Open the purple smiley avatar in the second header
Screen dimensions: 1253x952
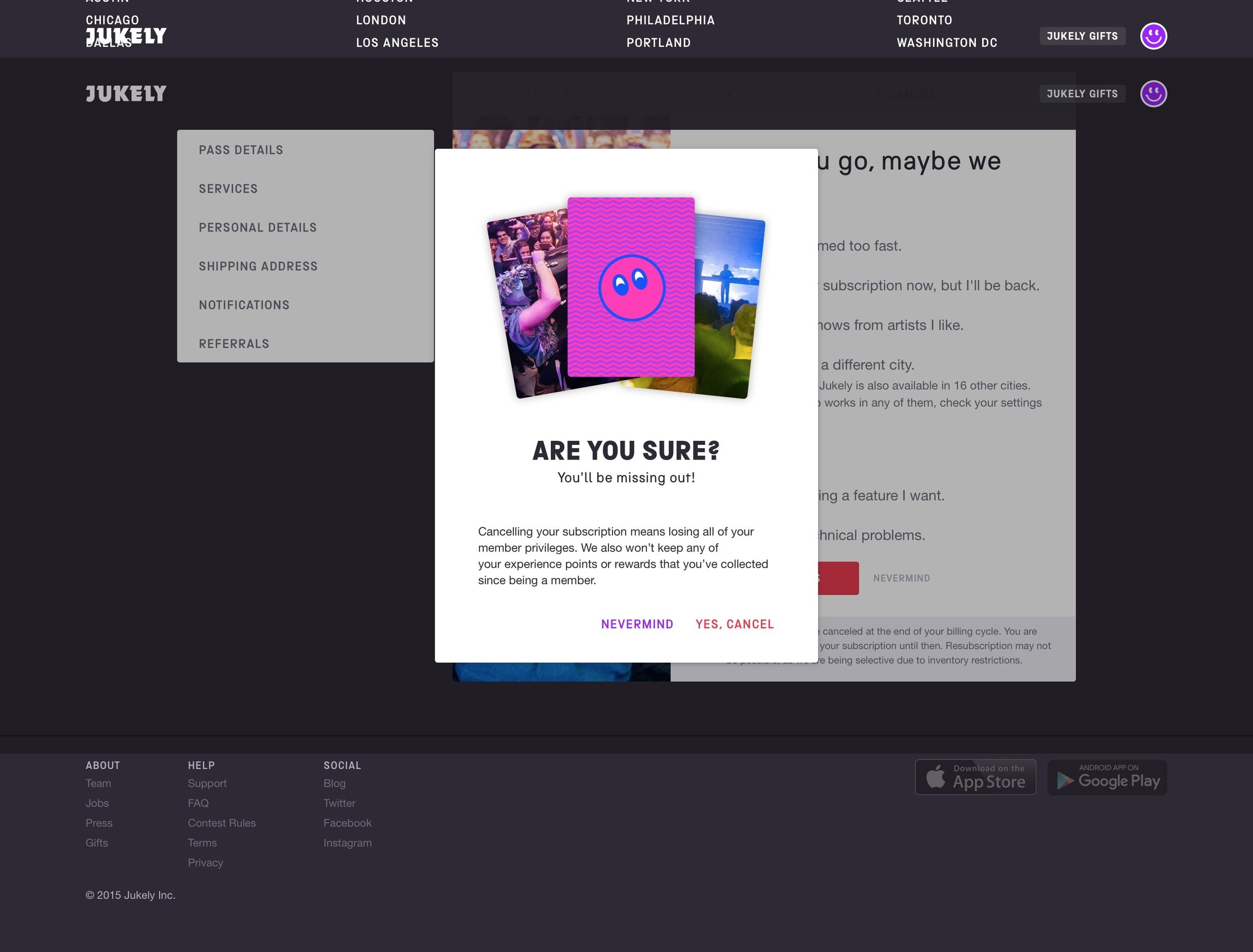[x=1153, y=93]
